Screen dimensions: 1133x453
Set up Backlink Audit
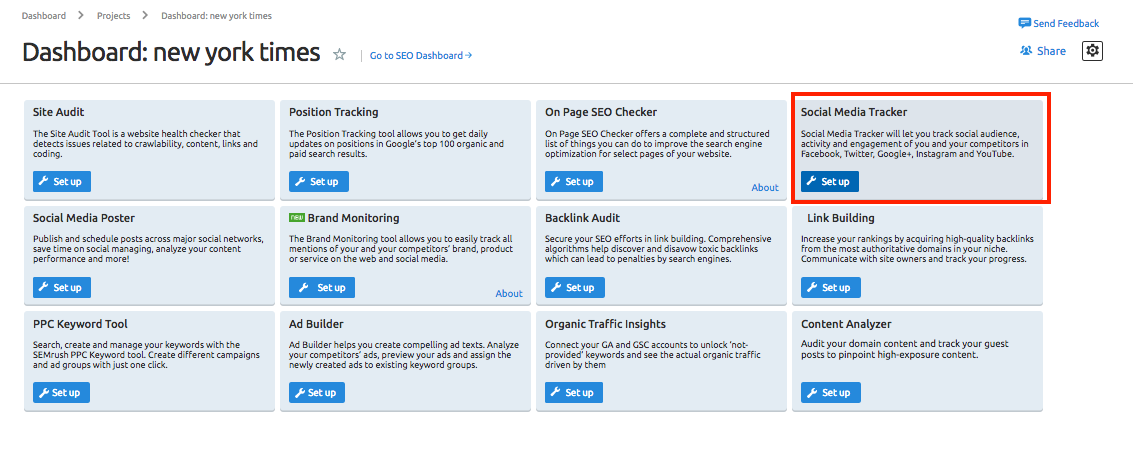(574, 287)
